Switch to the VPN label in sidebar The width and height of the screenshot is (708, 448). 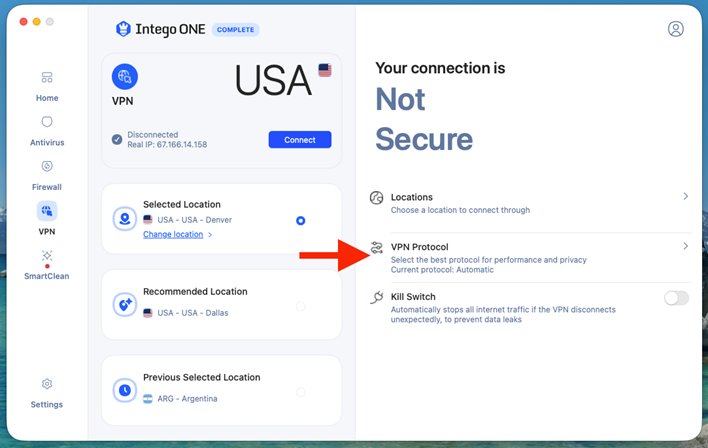47,232
